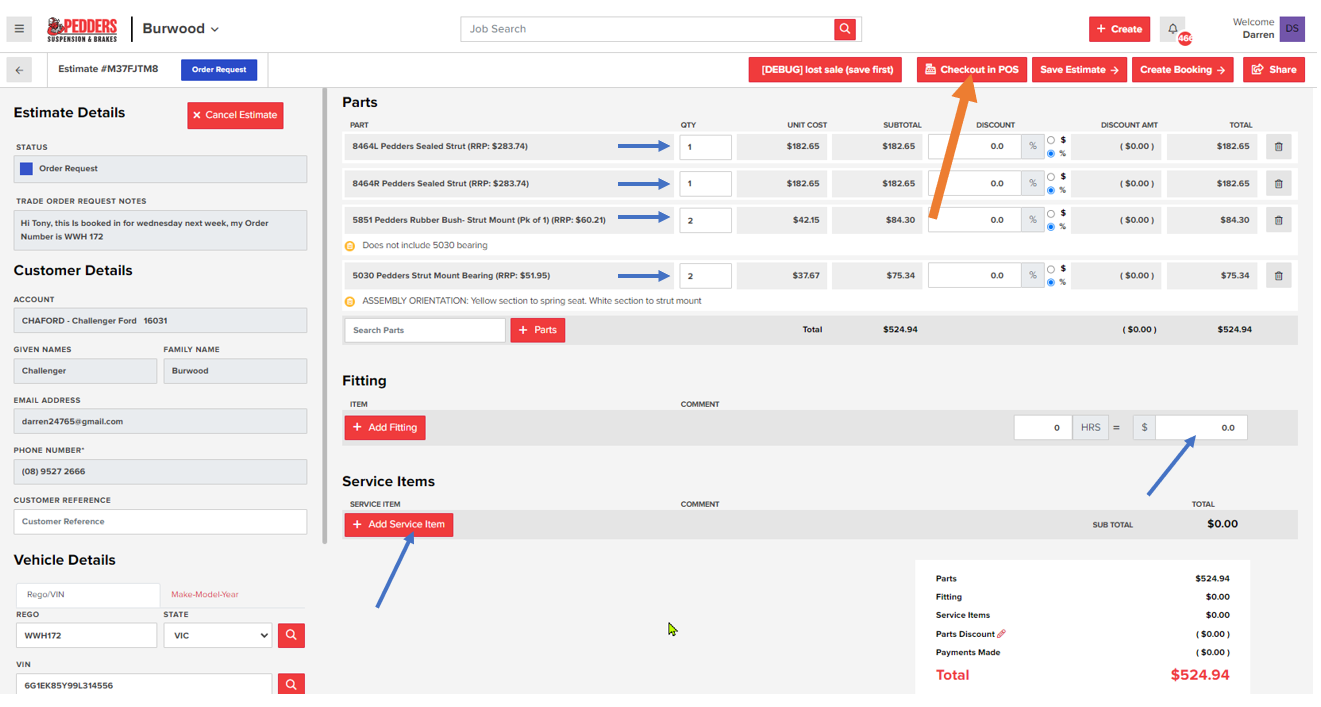Focus the Job Search field
This screenshot has height=707, width=1321.
click(x=647, y=29)
